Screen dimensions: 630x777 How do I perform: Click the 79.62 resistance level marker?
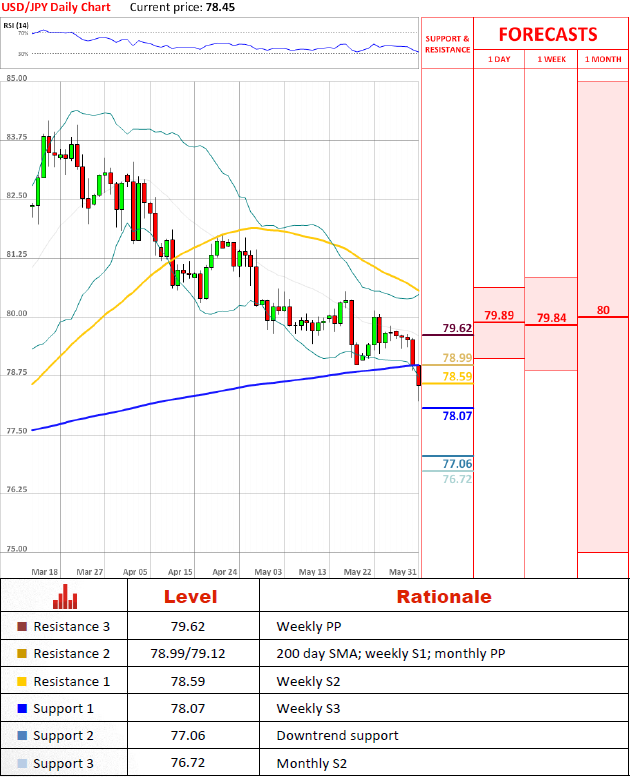[x=457, y=328]
